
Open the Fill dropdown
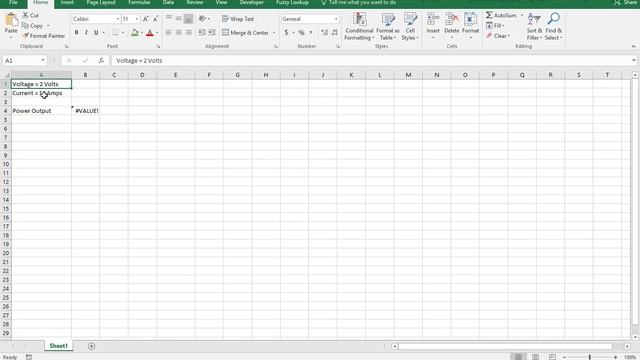[x=495, y=25]
